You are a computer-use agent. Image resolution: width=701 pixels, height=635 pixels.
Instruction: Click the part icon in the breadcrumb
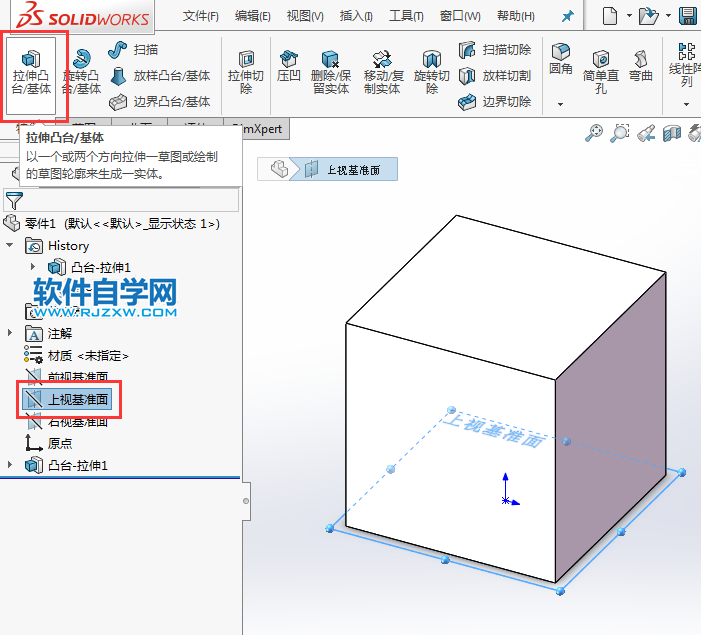pyautogui.click(x=279, y=169)
